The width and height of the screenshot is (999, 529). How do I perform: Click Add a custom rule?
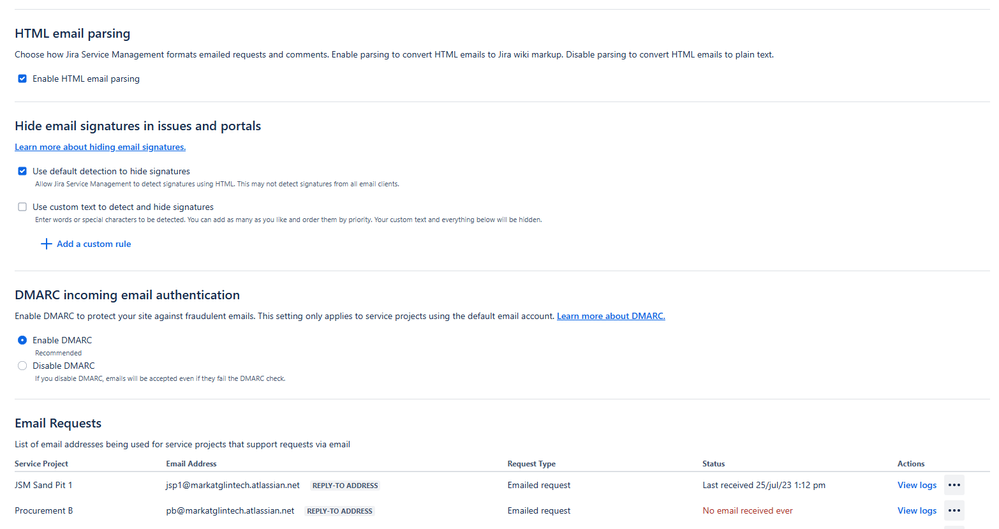[86, 243]
